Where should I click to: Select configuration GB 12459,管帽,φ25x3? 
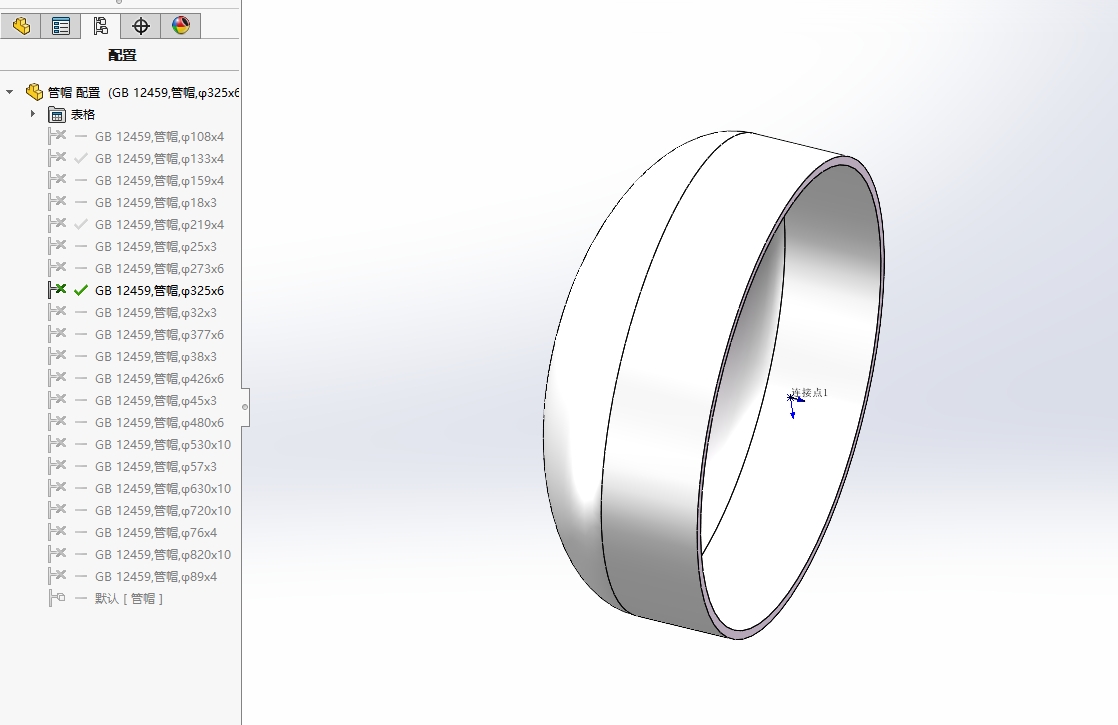[155, 247]
